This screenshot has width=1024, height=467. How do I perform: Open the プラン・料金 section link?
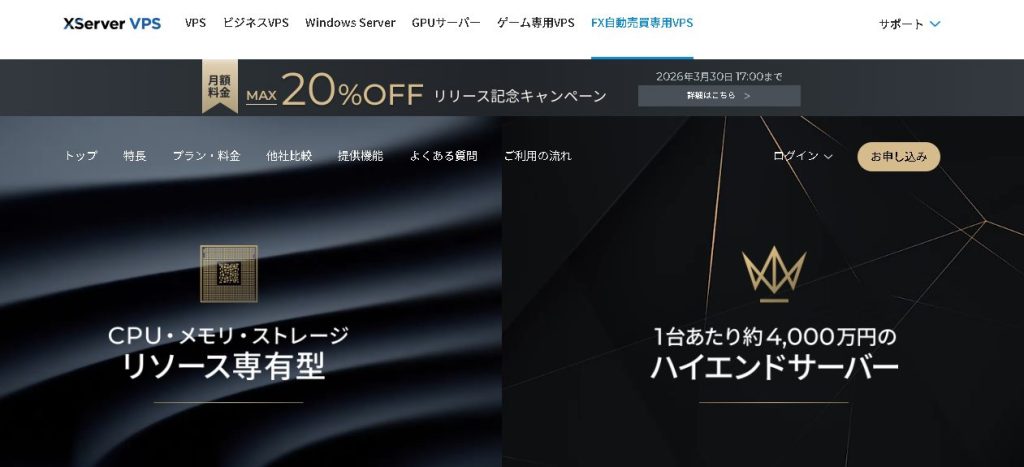click(206, 156)
